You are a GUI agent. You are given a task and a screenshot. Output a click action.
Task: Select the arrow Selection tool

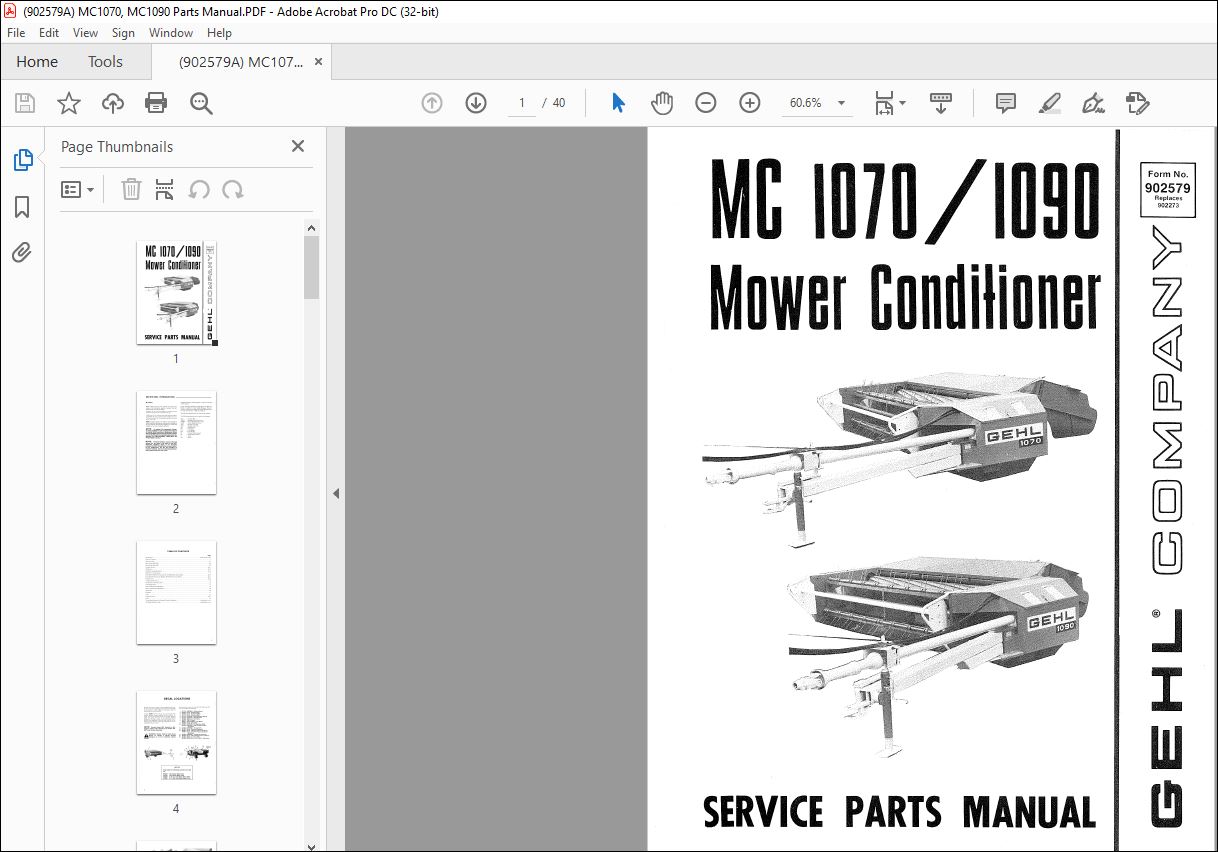click(618, 103)
